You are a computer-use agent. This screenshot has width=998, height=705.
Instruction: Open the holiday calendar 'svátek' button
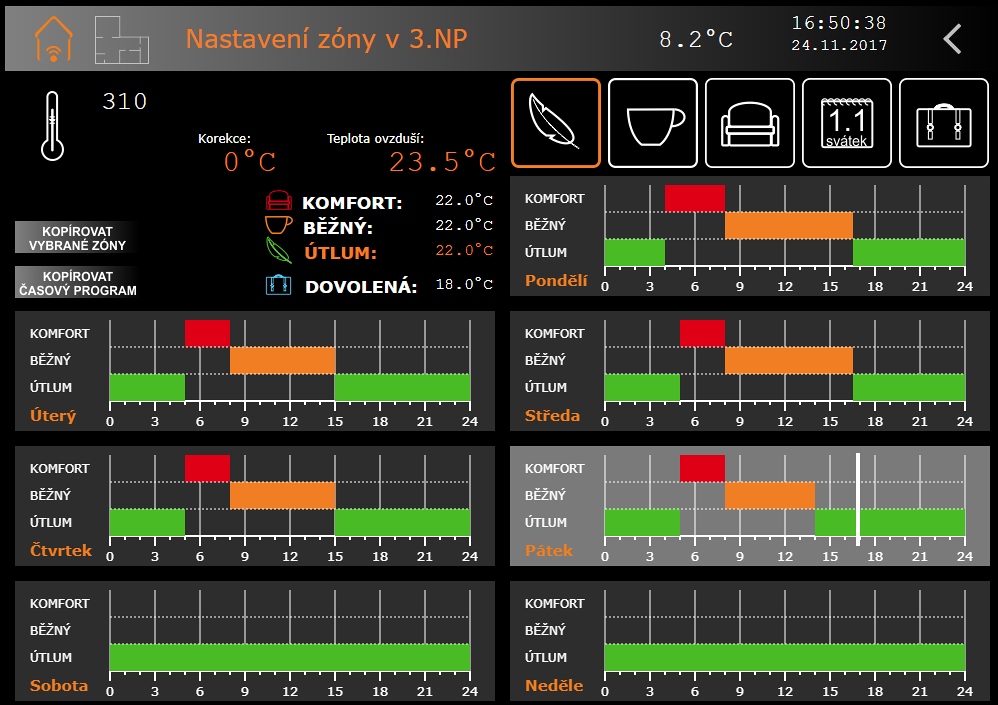(847, 123)
